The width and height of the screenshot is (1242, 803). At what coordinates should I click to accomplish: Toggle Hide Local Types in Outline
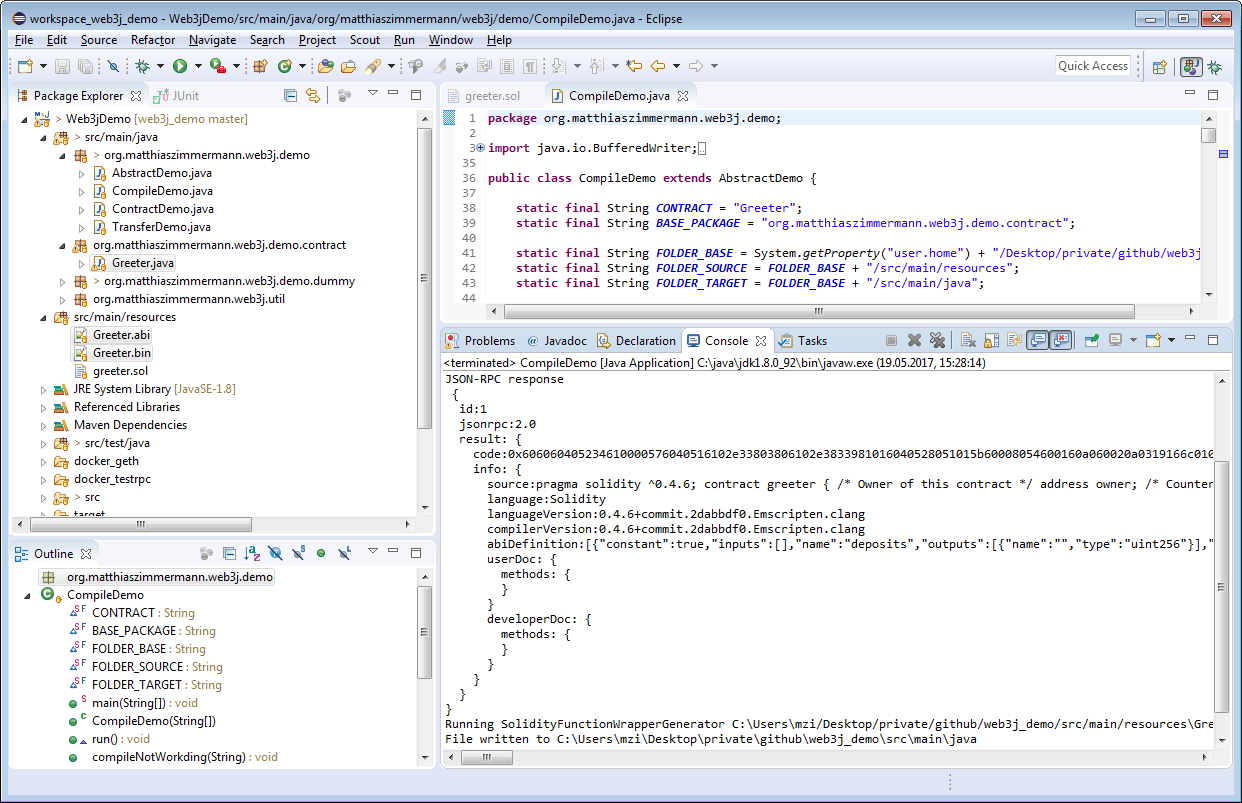point(344,552)
